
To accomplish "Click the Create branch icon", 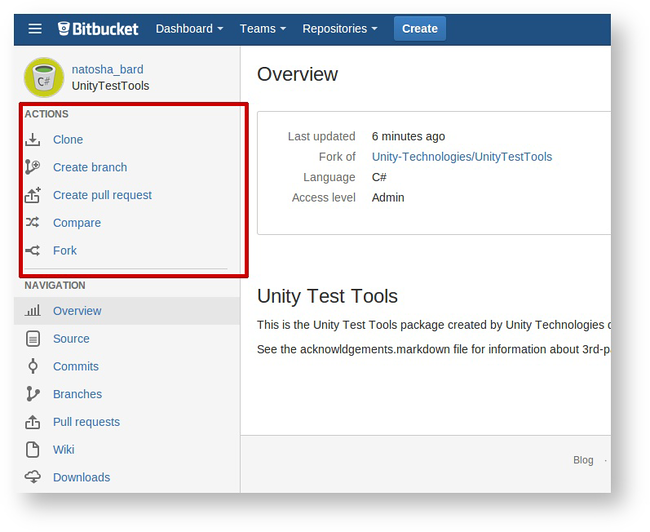I will [x=33, y=167].
